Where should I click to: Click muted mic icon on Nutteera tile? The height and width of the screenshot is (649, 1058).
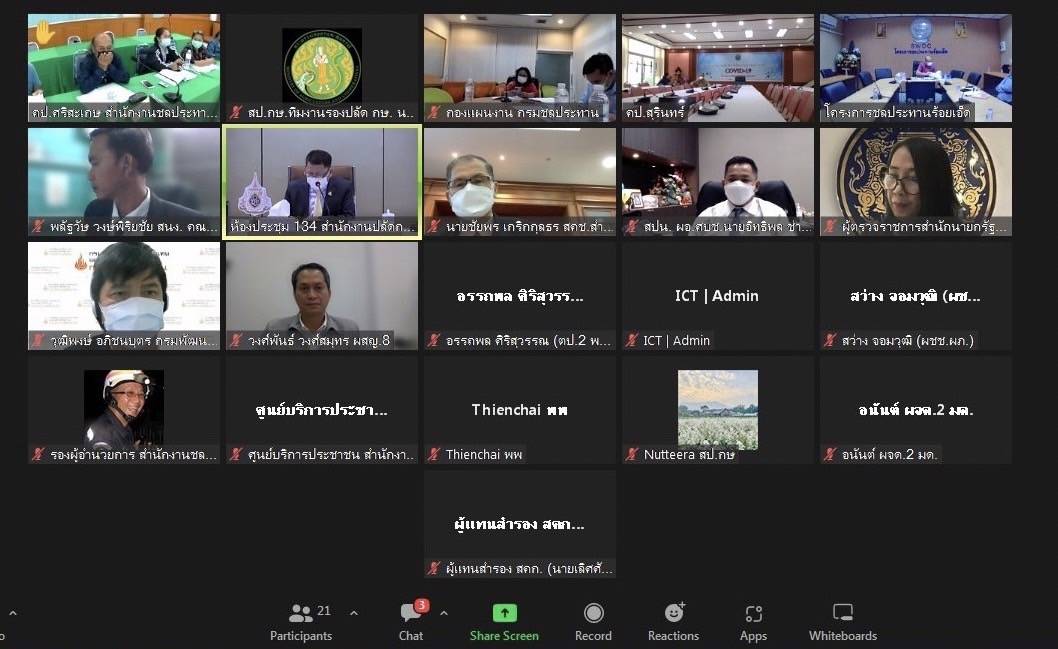(632, 454)
